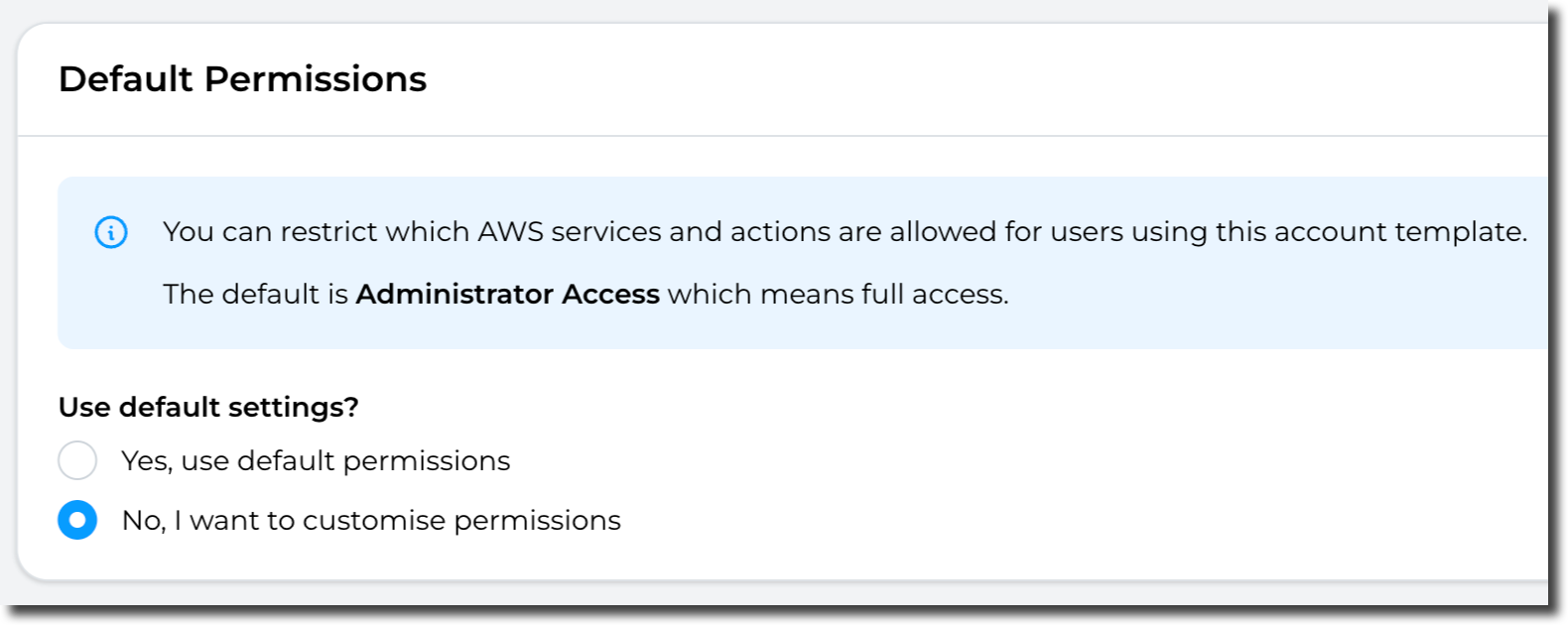Click the word "restrict" in the info banner
Screen dimensions: 1568x625
pos(328,231)
